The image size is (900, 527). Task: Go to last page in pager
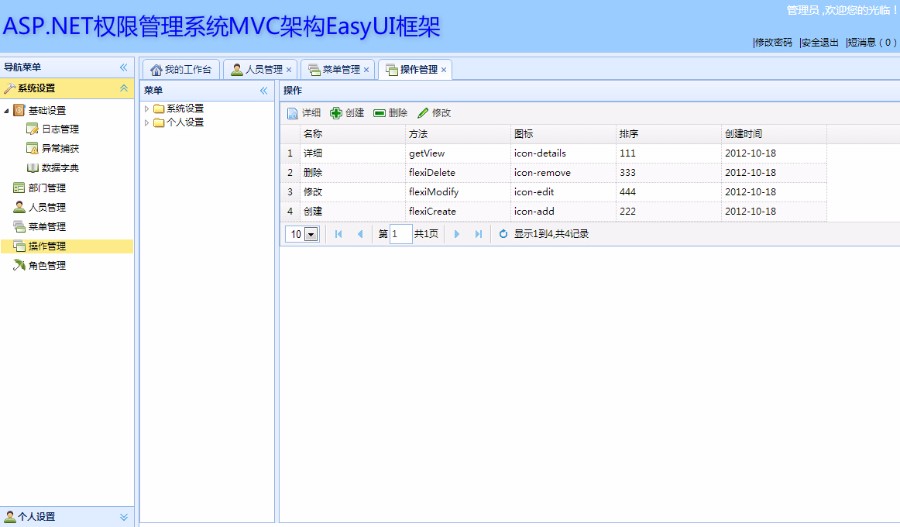tap(478, 234)
